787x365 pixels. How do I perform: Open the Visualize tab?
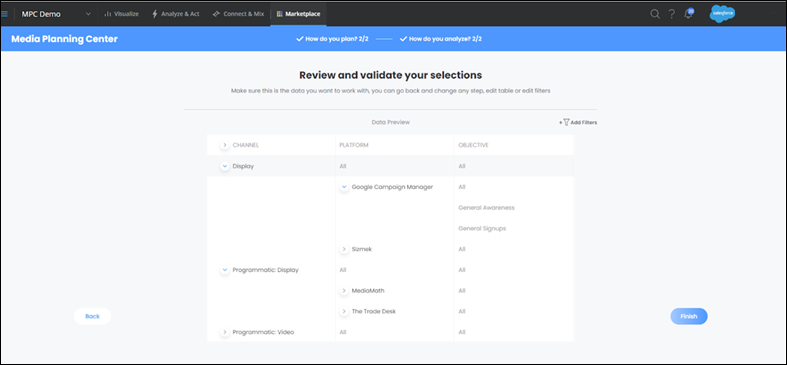coord(121,14)
